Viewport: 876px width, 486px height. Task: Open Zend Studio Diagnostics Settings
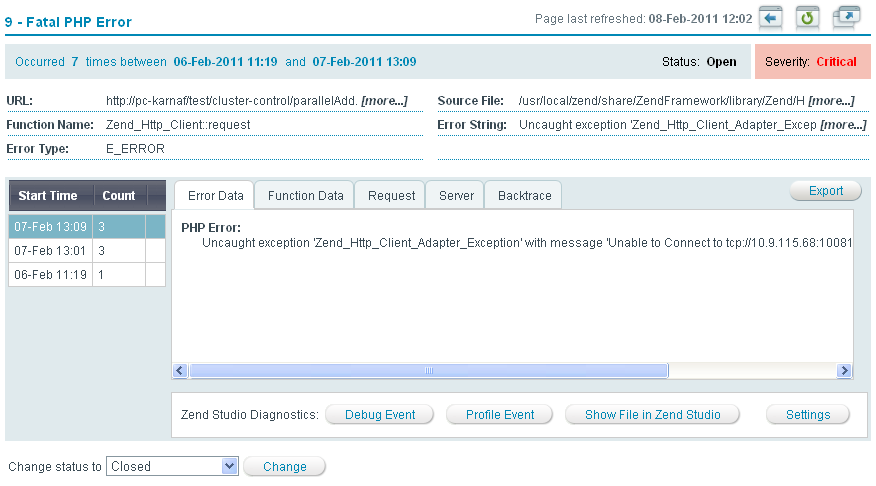click(807, 414)
